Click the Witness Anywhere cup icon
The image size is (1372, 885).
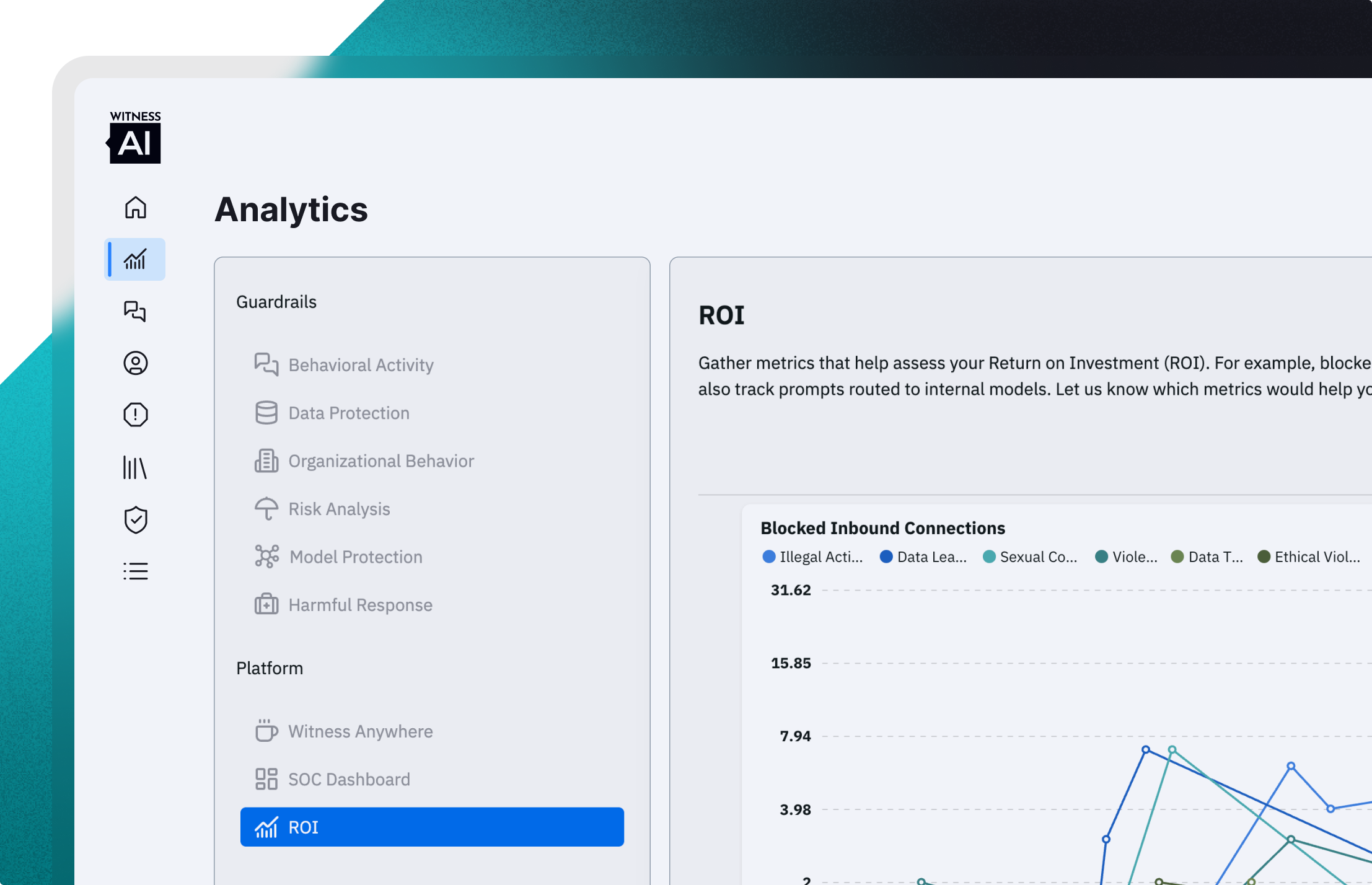coord(266,731)
